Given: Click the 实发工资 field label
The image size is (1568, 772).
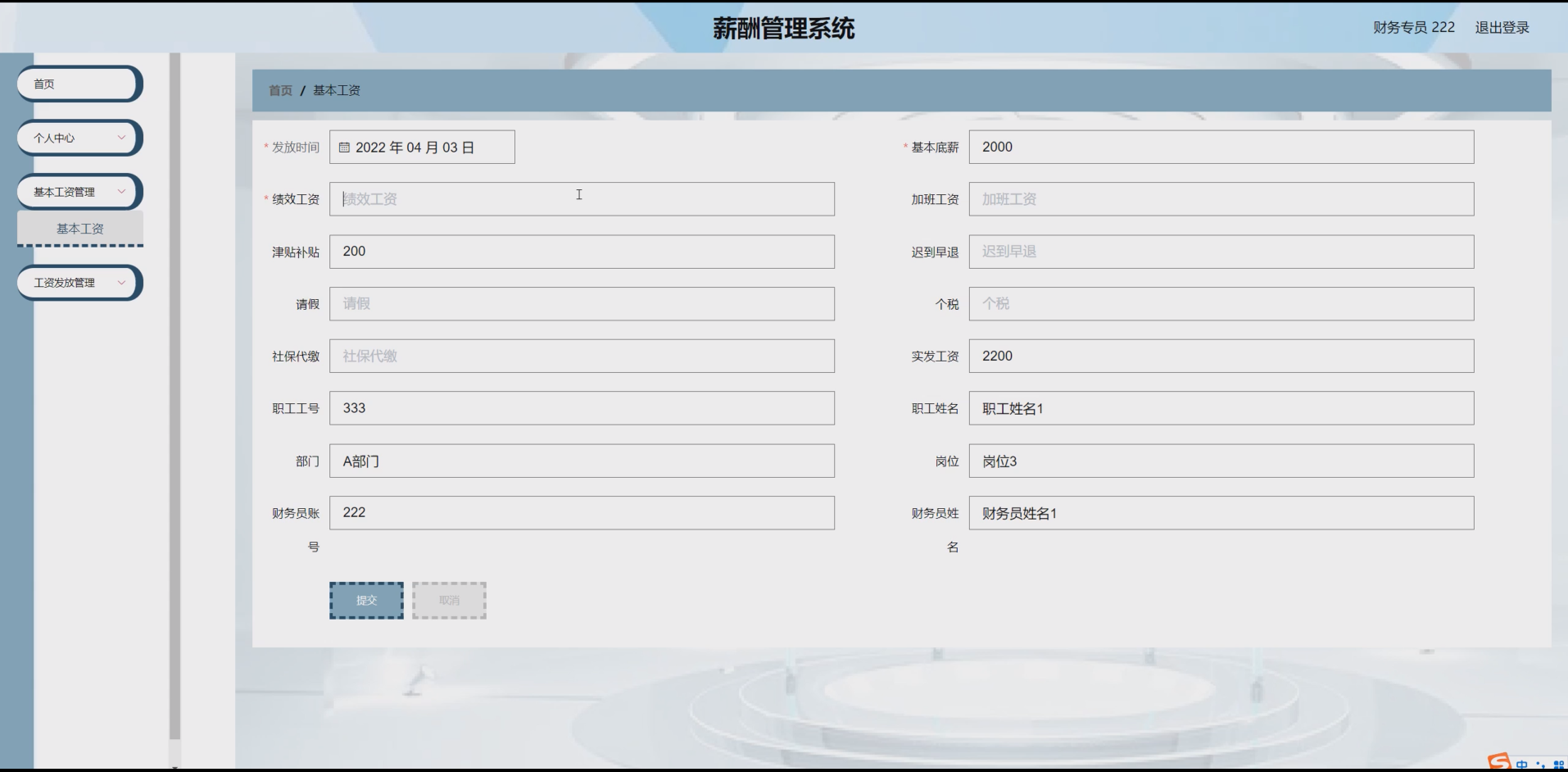Looking at the screenshot, I should click(x=935, y=356).
